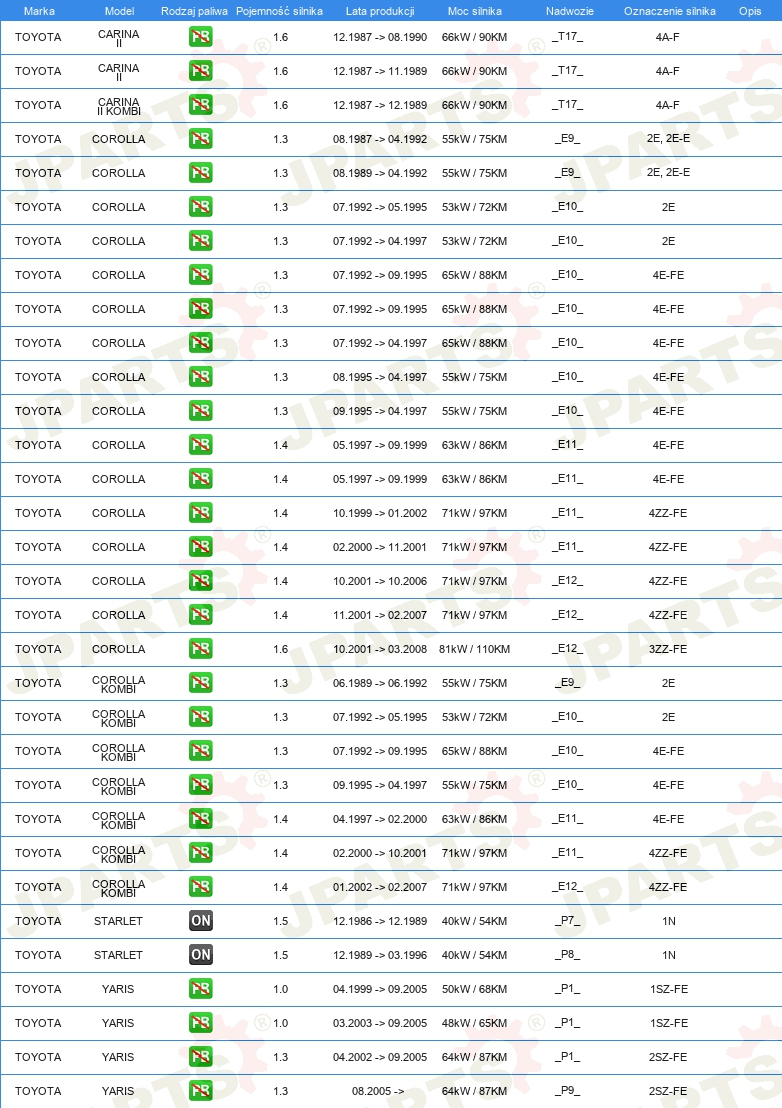
Task: Select petrol icon in Carina II Kombi row
Action: click(201, 105)
